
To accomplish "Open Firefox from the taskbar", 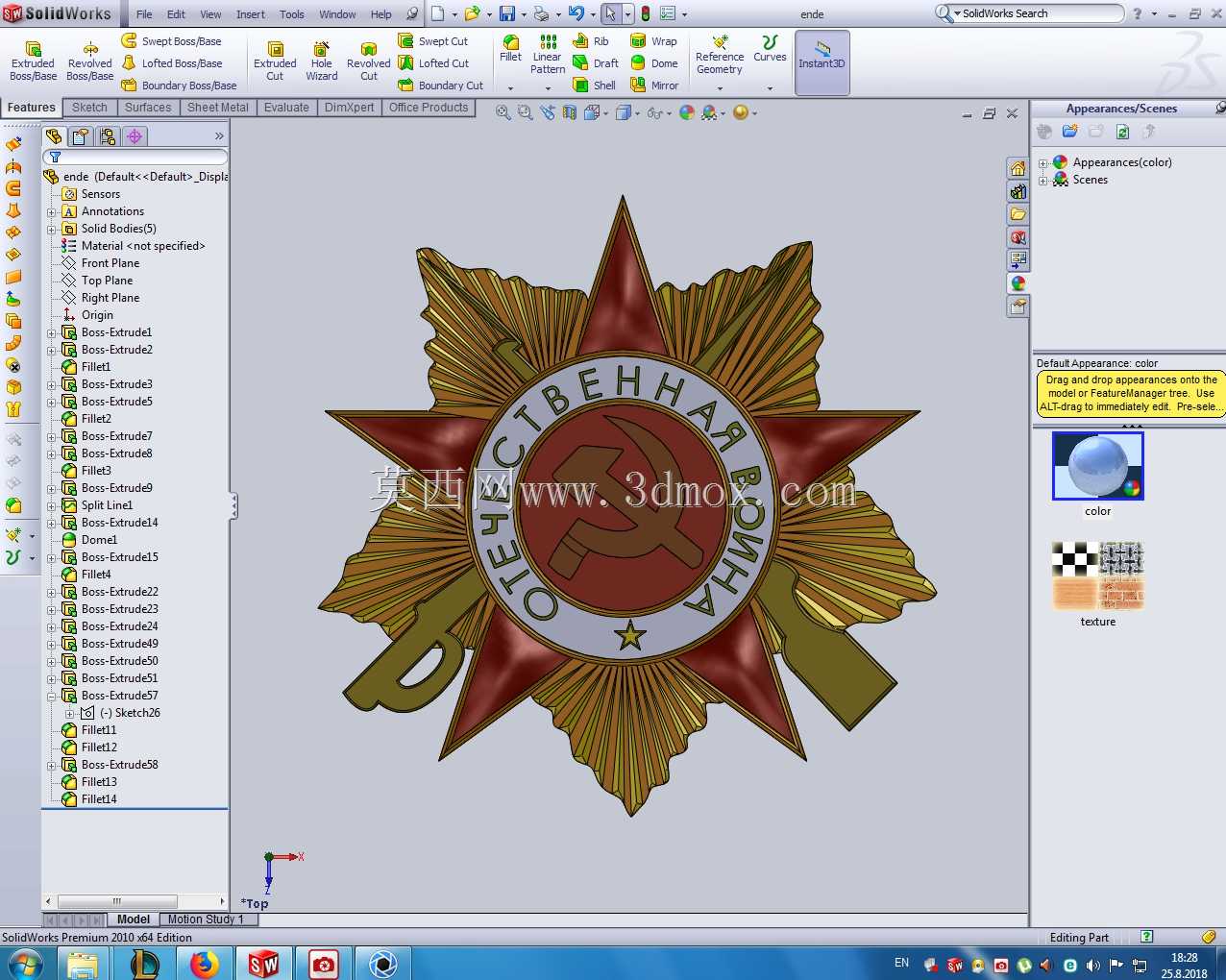I will [x=204, y=964].
